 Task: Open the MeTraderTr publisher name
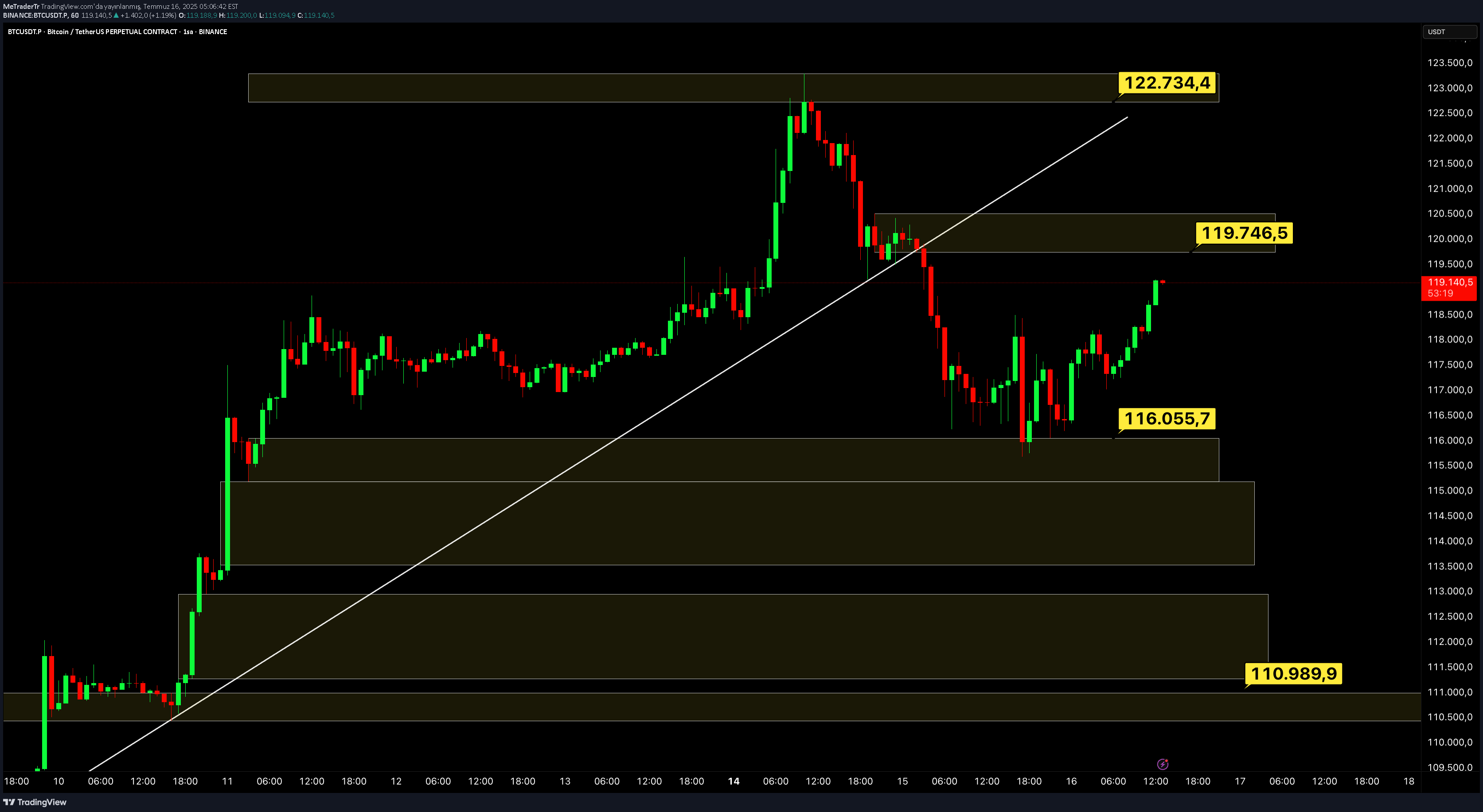pyautogui.click(x=21, y=6)
